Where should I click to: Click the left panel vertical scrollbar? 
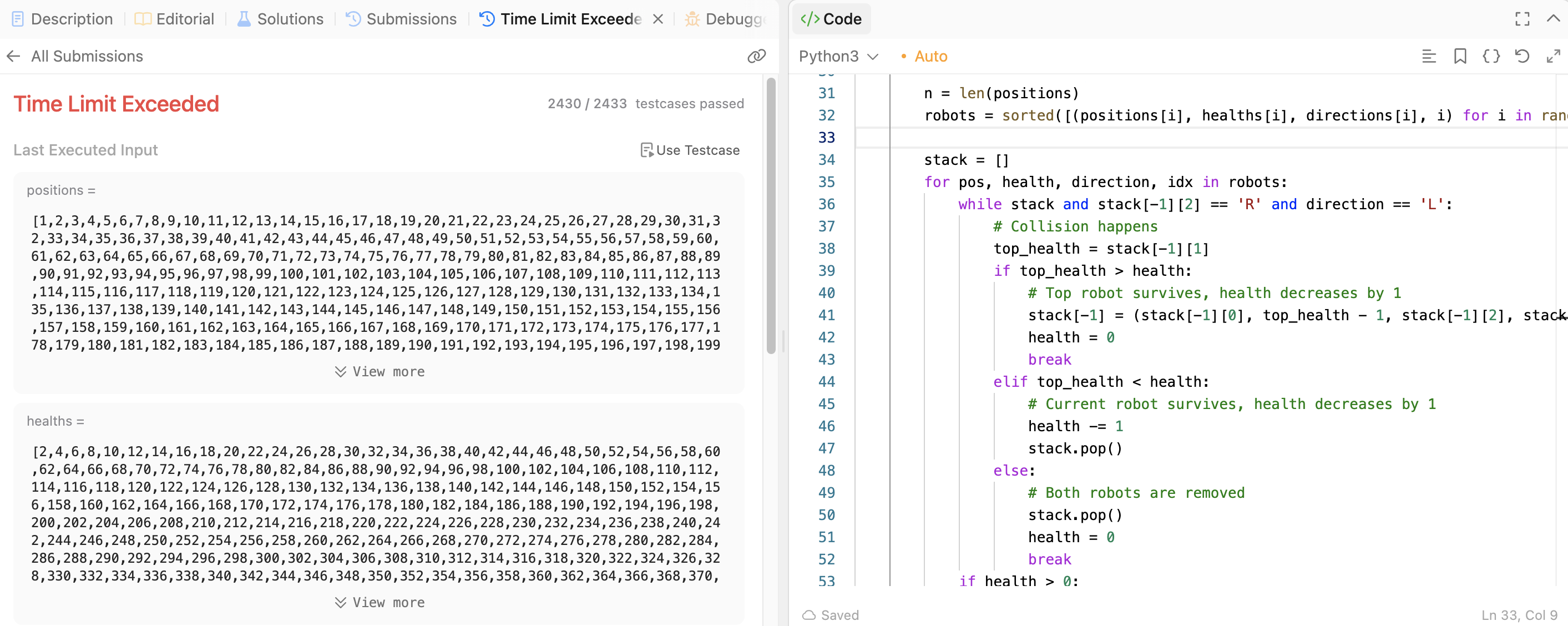[x=771, y=215]
